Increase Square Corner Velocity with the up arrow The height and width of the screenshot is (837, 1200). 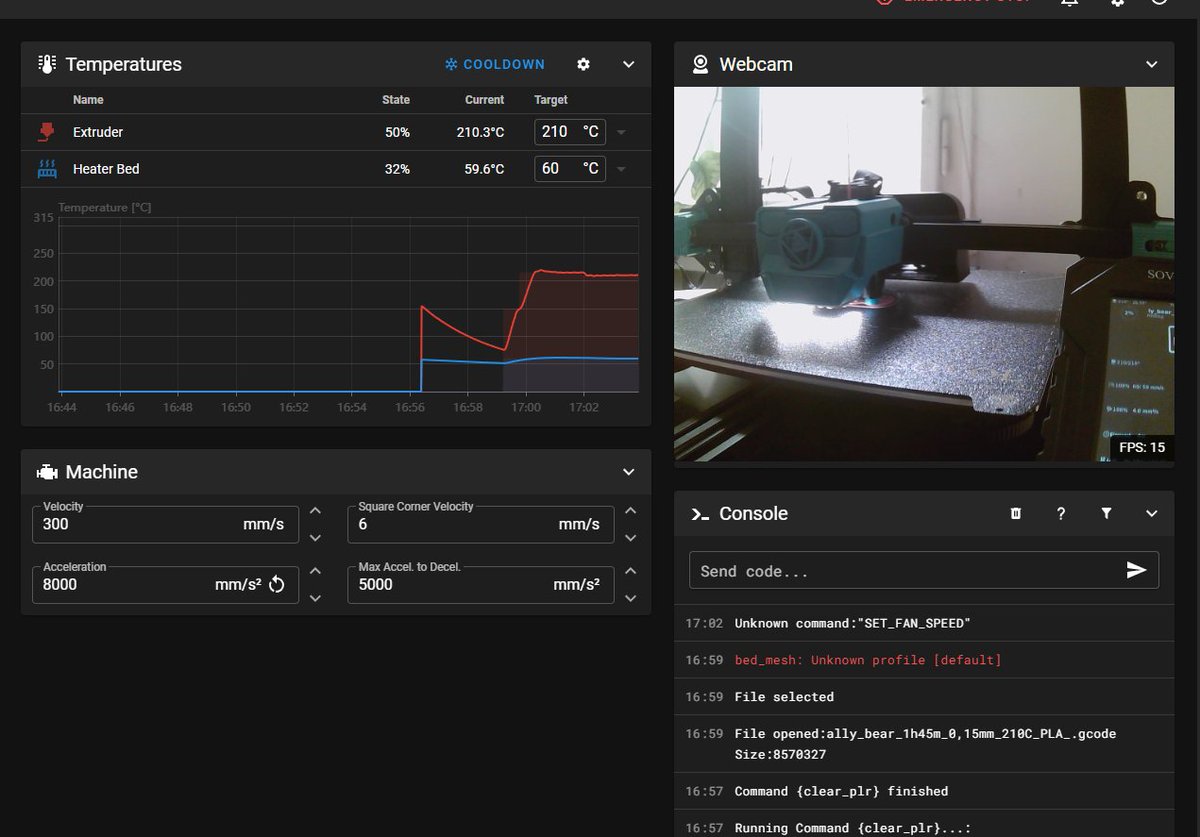pyautogui.click(x=630, y=510)
